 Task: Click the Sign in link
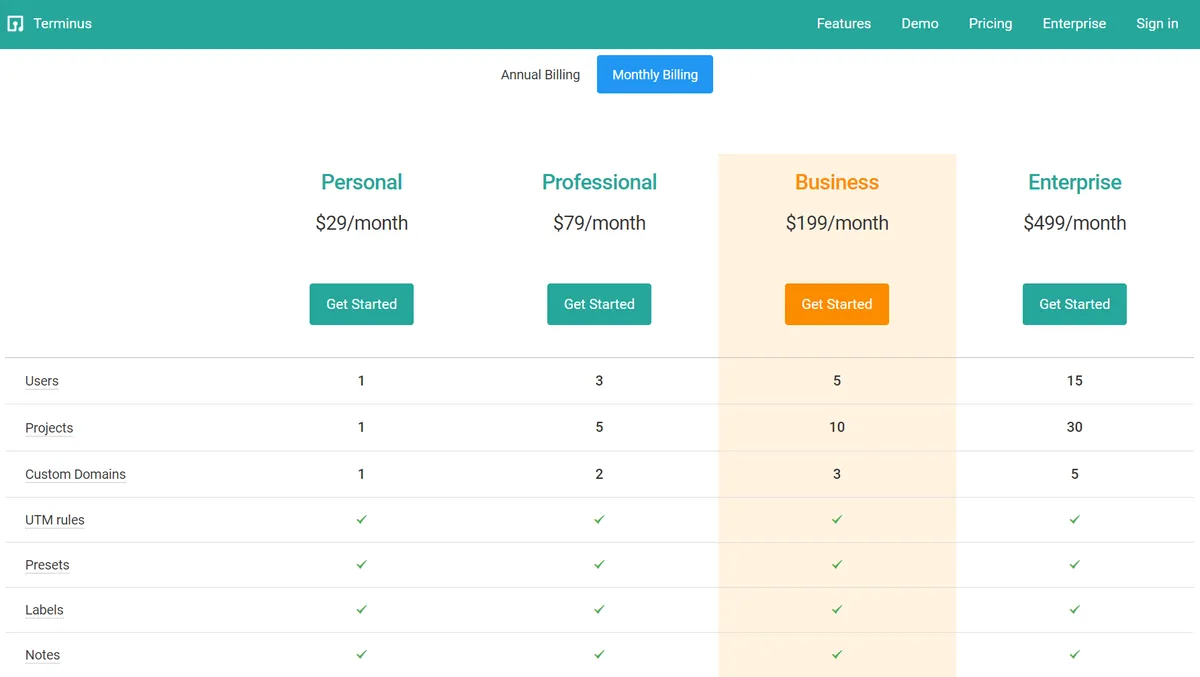1156,24
